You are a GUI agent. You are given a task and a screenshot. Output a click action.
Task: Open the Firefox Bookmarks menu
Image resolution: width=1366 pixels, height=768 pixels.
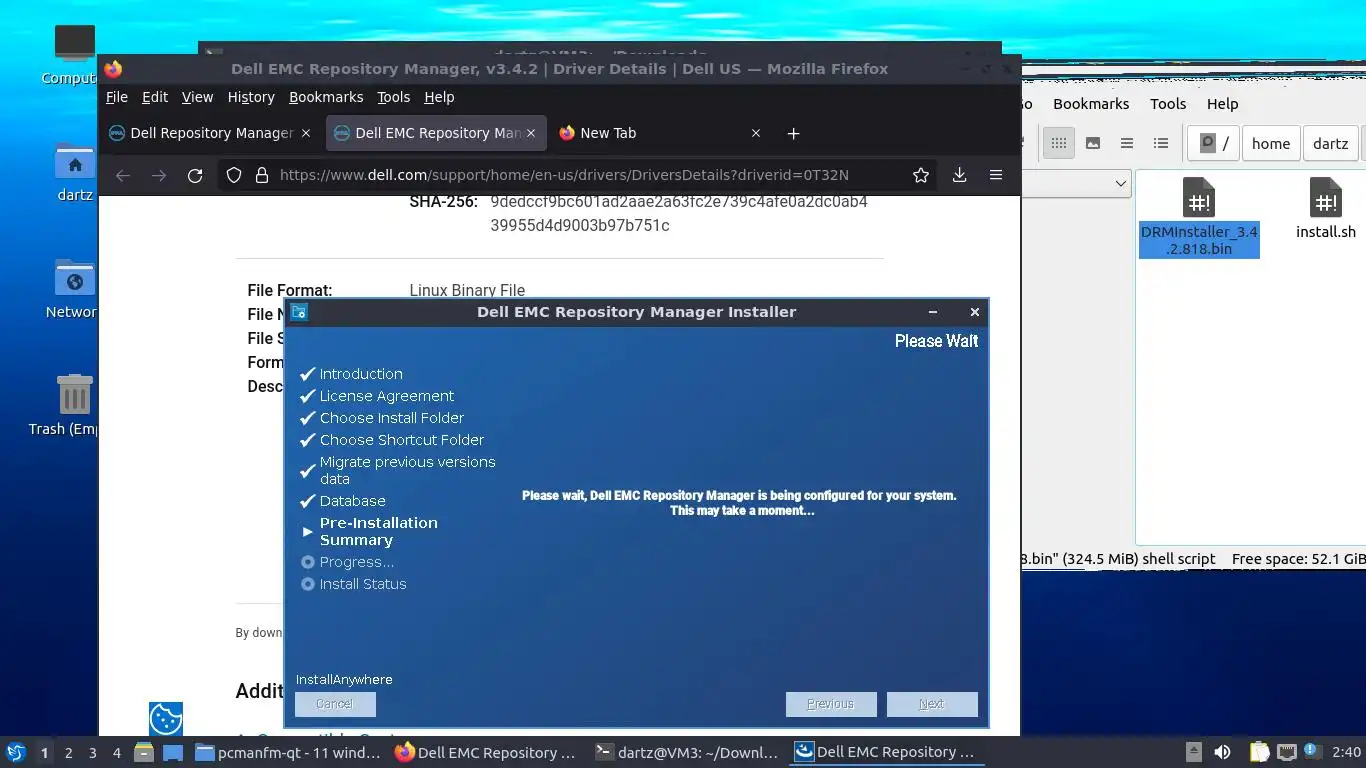[326, 97]
